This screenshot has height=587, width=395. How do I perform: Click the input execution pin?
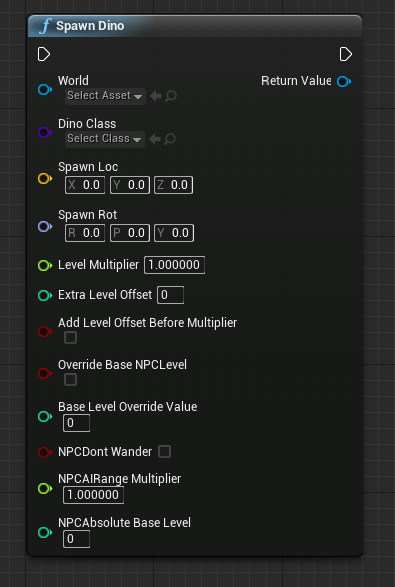(44, 54)
